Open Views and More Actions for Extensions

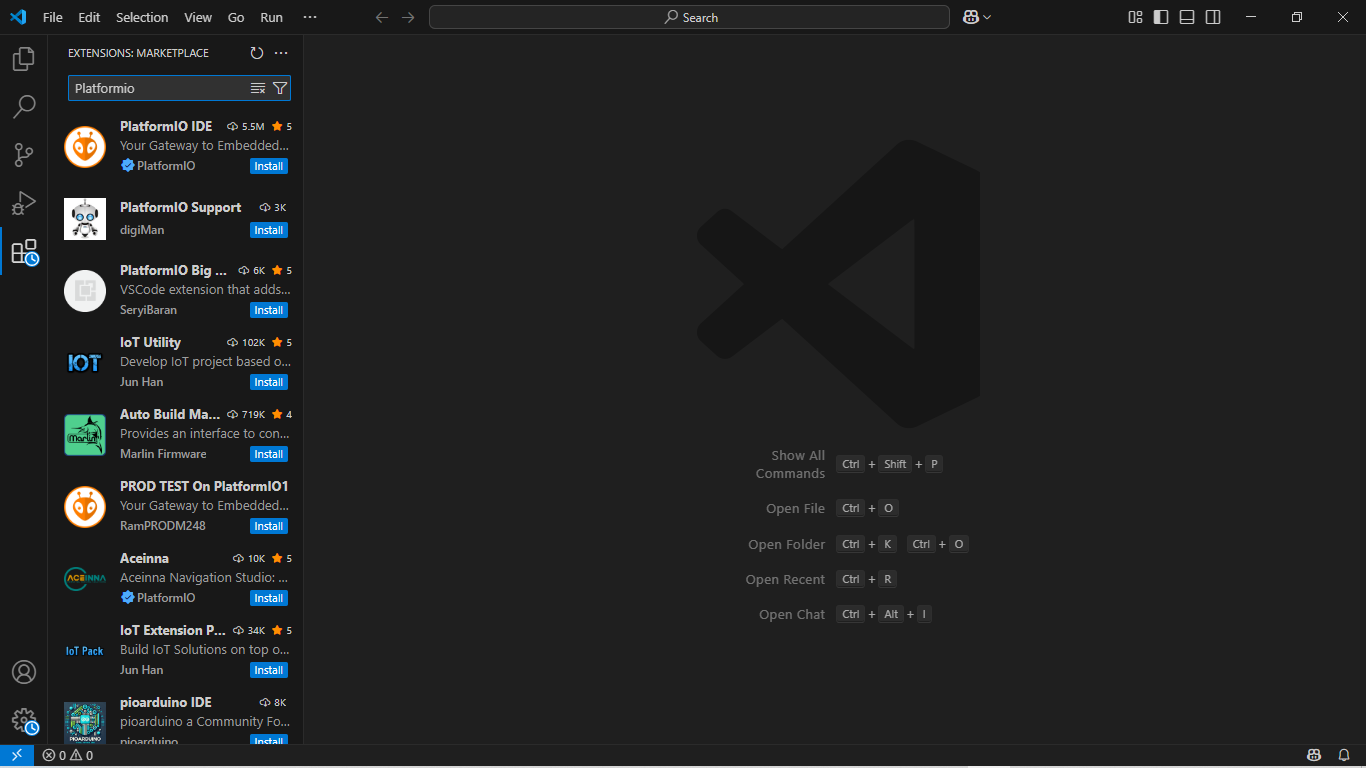(x=281, y=53)
